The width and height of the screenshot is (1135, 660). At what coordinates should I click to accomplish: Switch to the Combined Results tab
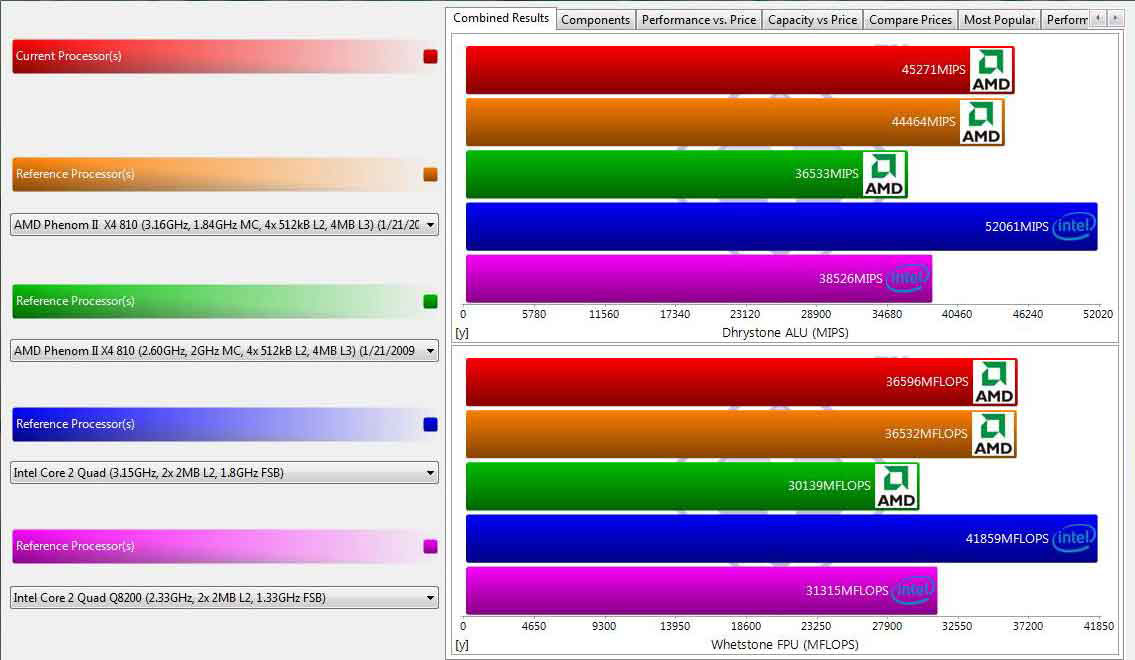[x=501, y=18]
